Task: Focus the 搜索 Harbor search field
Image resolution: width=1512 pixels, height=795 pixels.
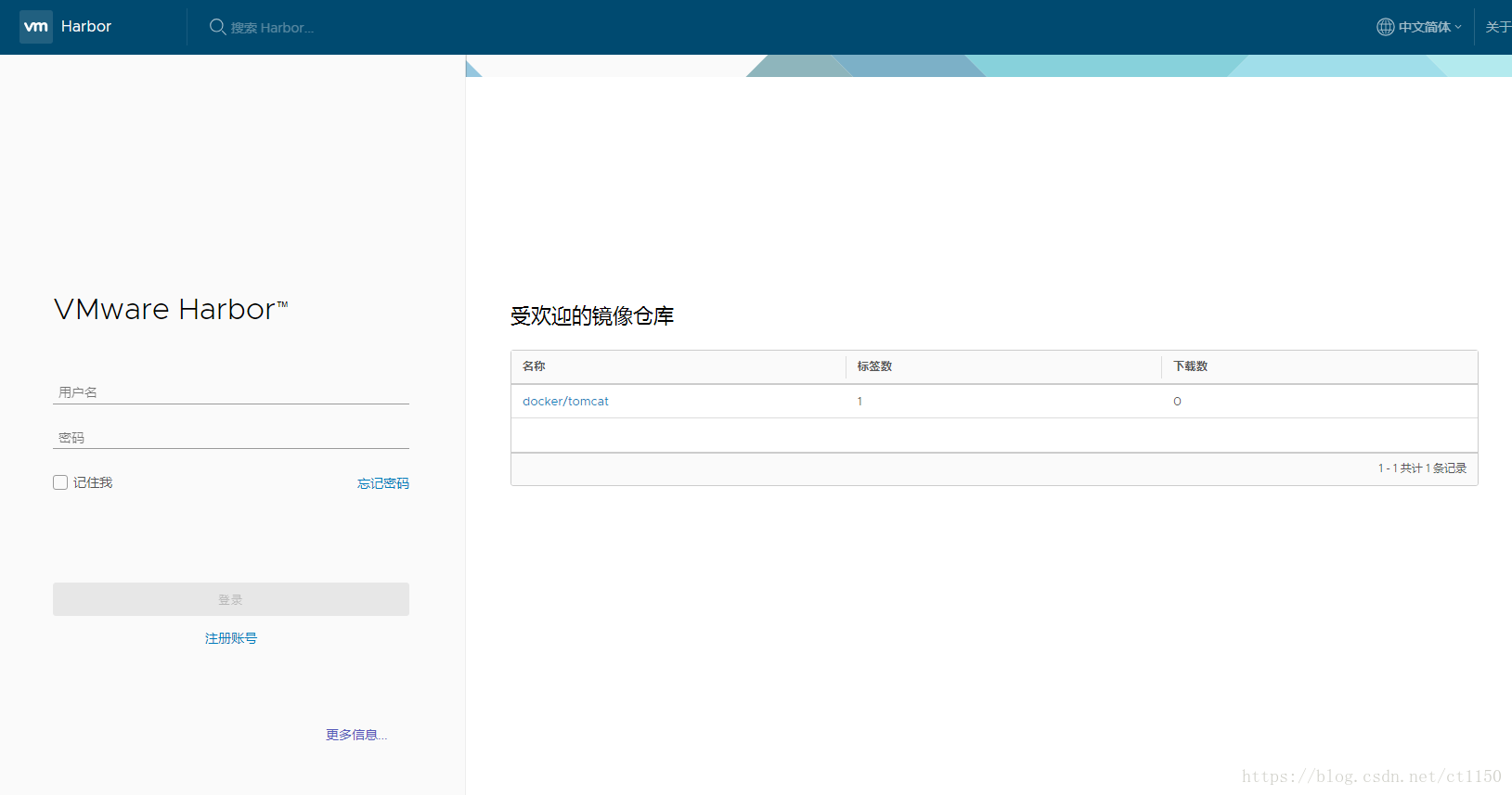Action: [272, 28]
